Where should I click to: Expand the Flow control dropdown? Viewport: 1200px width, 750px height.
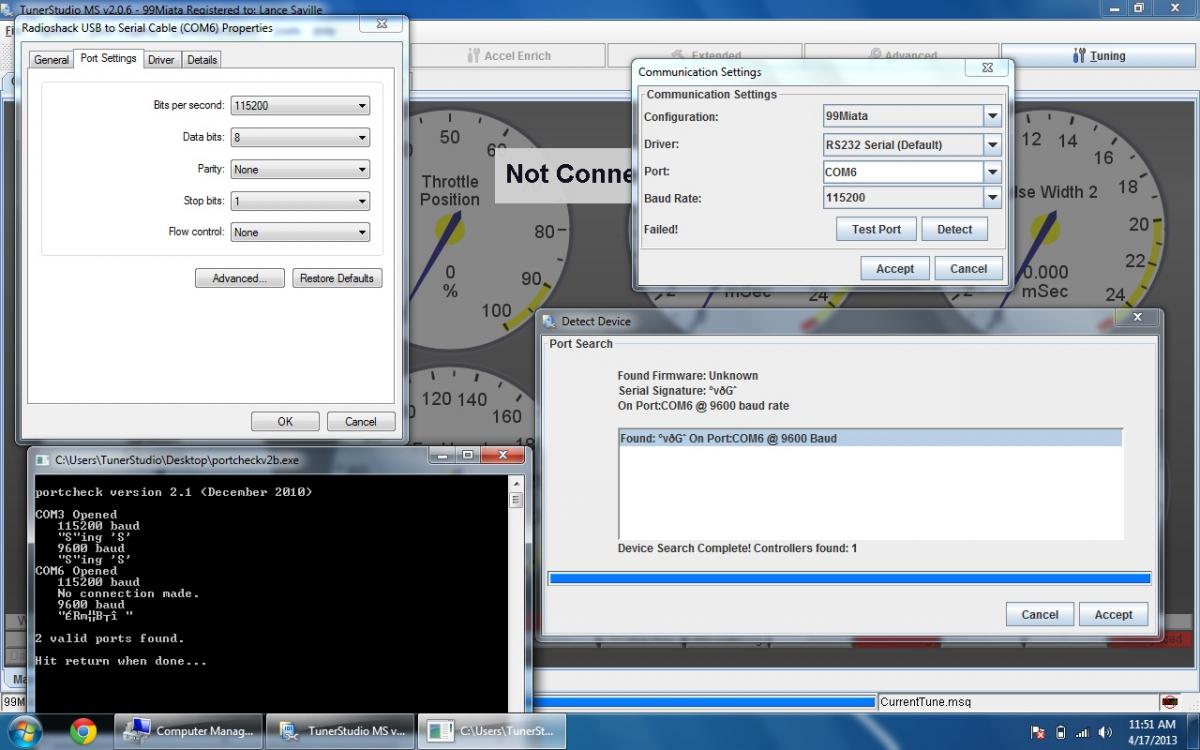click(x=300, y=232)
